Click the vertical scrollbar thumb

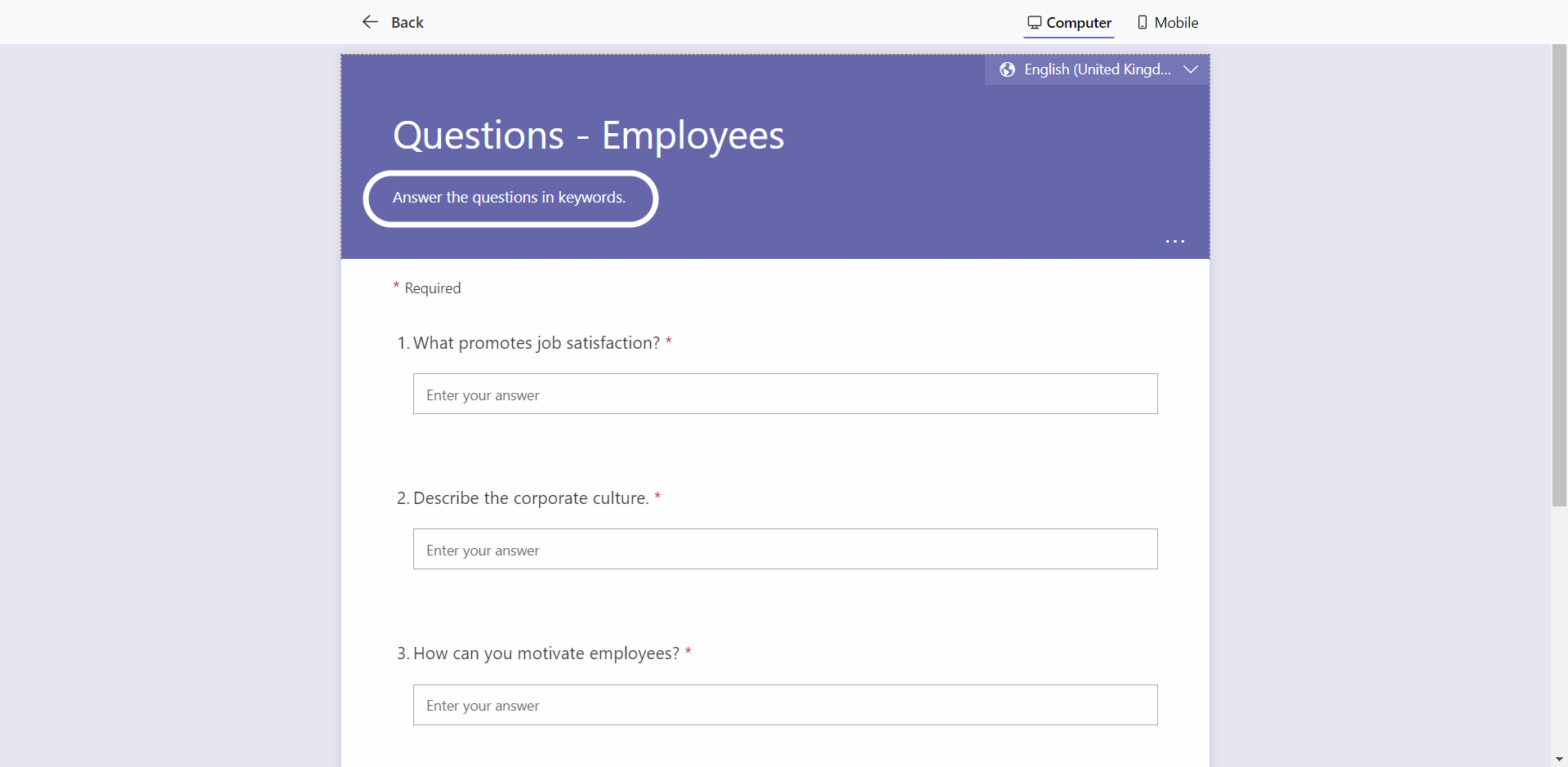tap(1559, 275)
